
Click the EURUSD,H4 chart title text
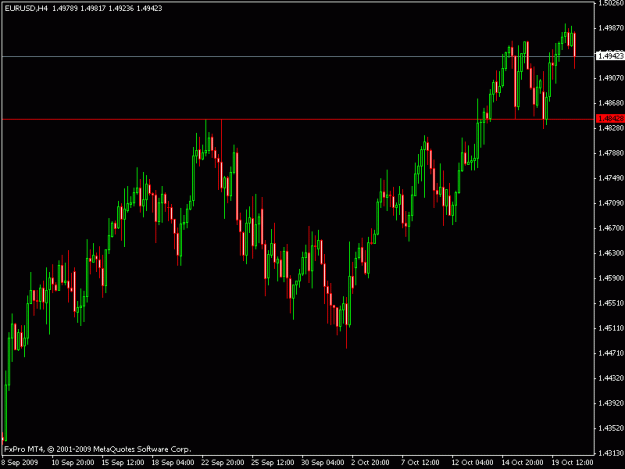(x=26, y=8)
